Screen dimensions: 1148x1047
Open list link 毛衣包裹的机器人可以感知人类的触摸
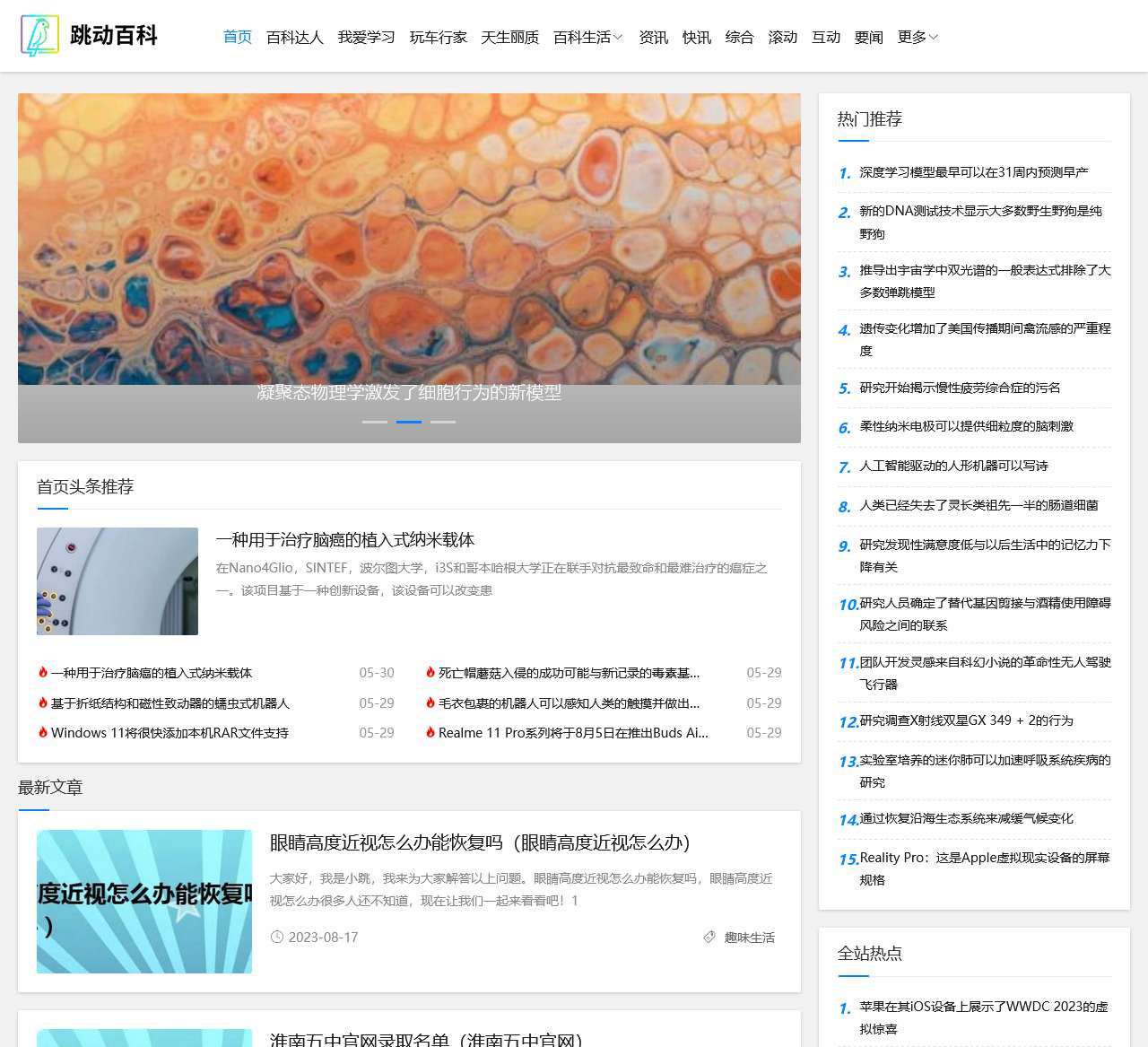point(570,702)
